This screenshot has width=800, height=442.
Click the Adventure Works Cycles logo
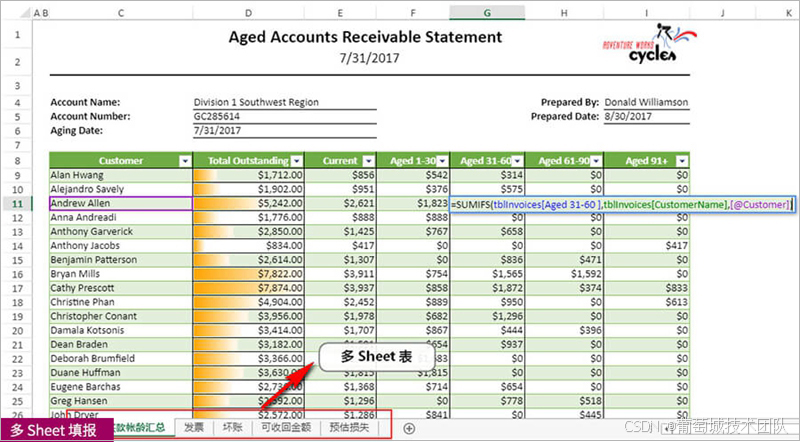tap(649, 43)
